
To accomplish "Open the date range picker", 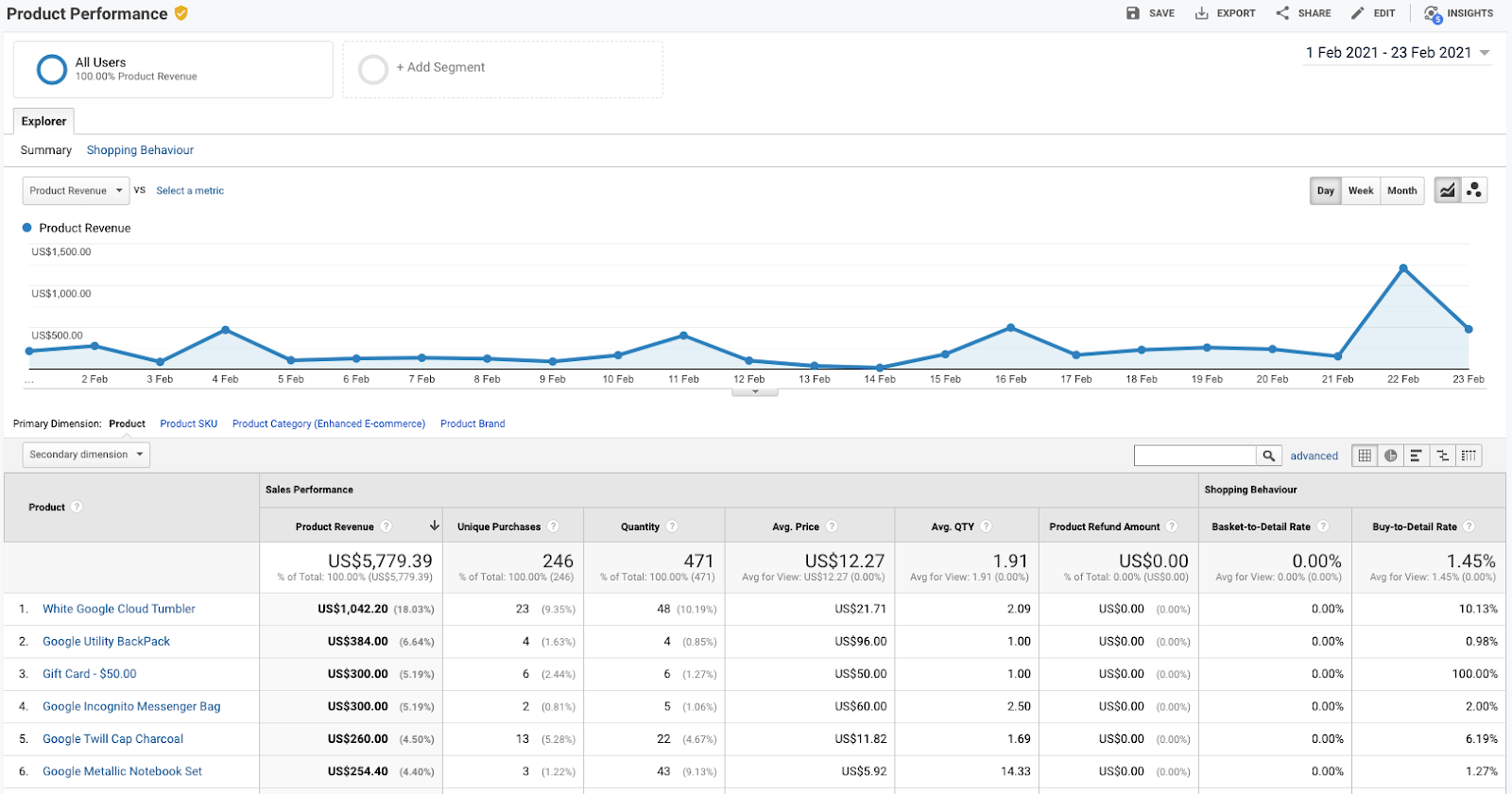I will tap(1398, 53).
